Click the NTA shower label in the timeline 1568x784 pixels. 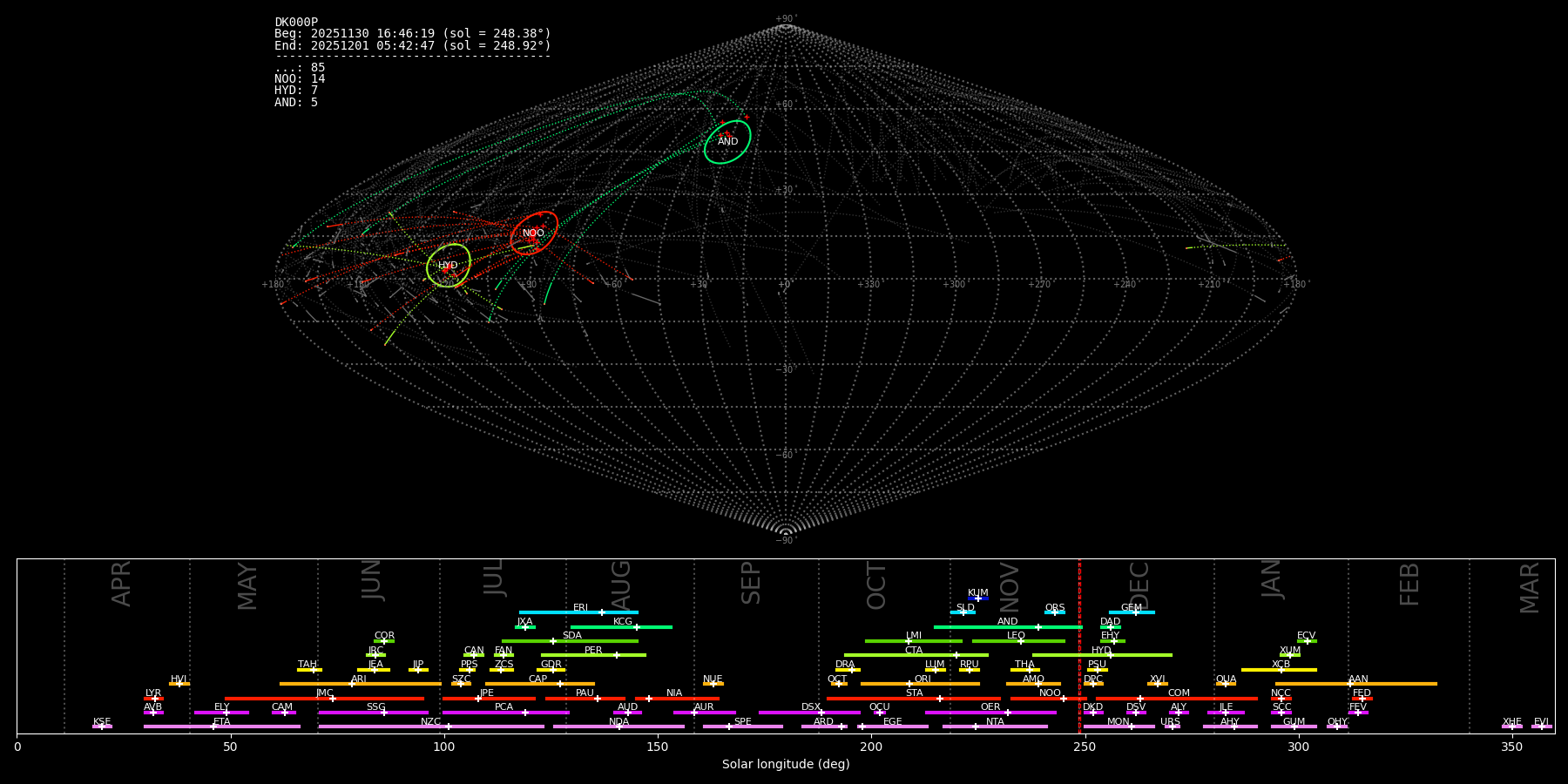click(995, 722)
